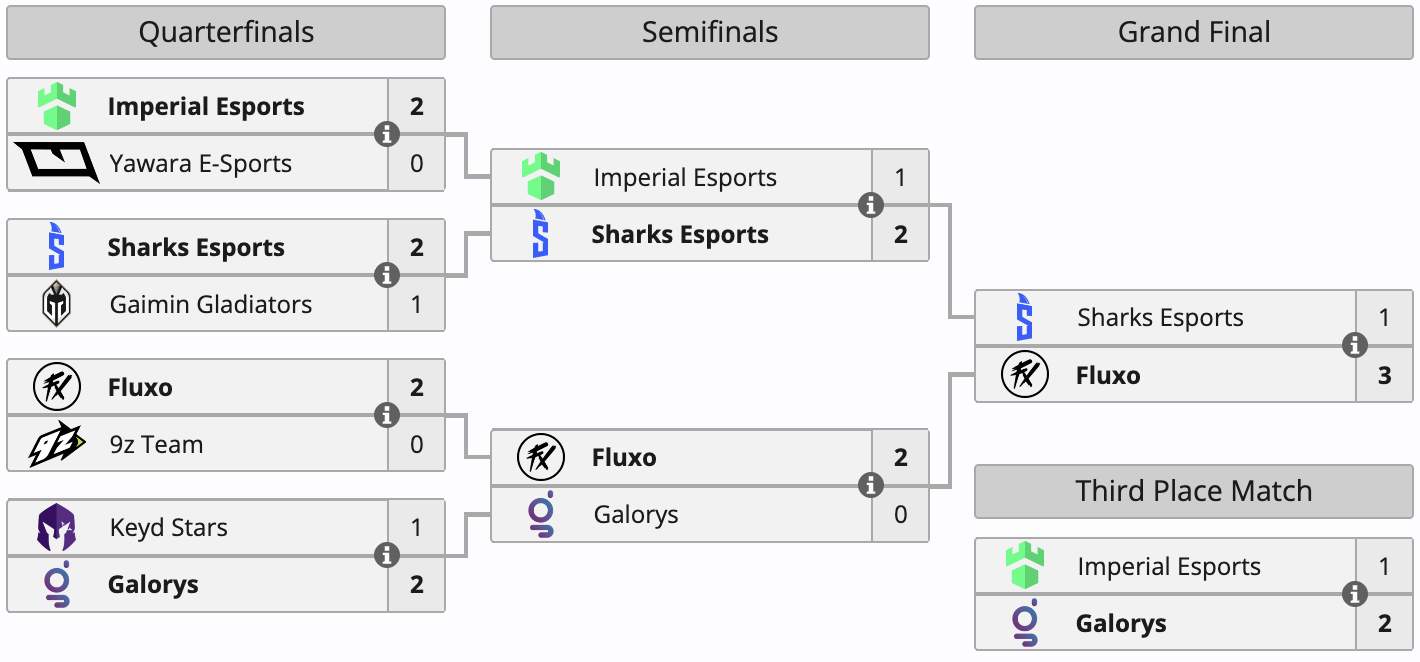
Task: Open the Gaimin Gladiators team link
Action: (211, 304)
